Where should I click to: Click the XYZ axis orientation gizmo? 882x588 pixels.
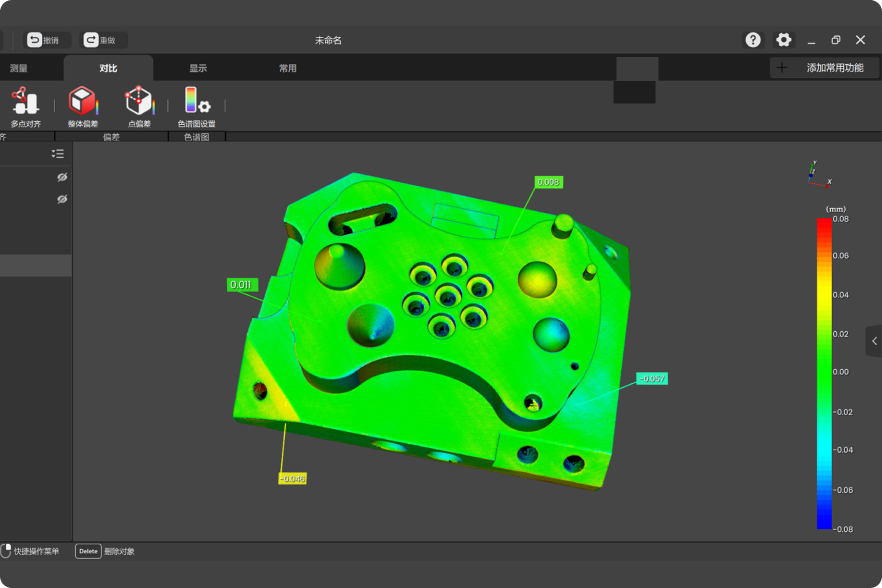pyautogui.click(x=817, y=173)
